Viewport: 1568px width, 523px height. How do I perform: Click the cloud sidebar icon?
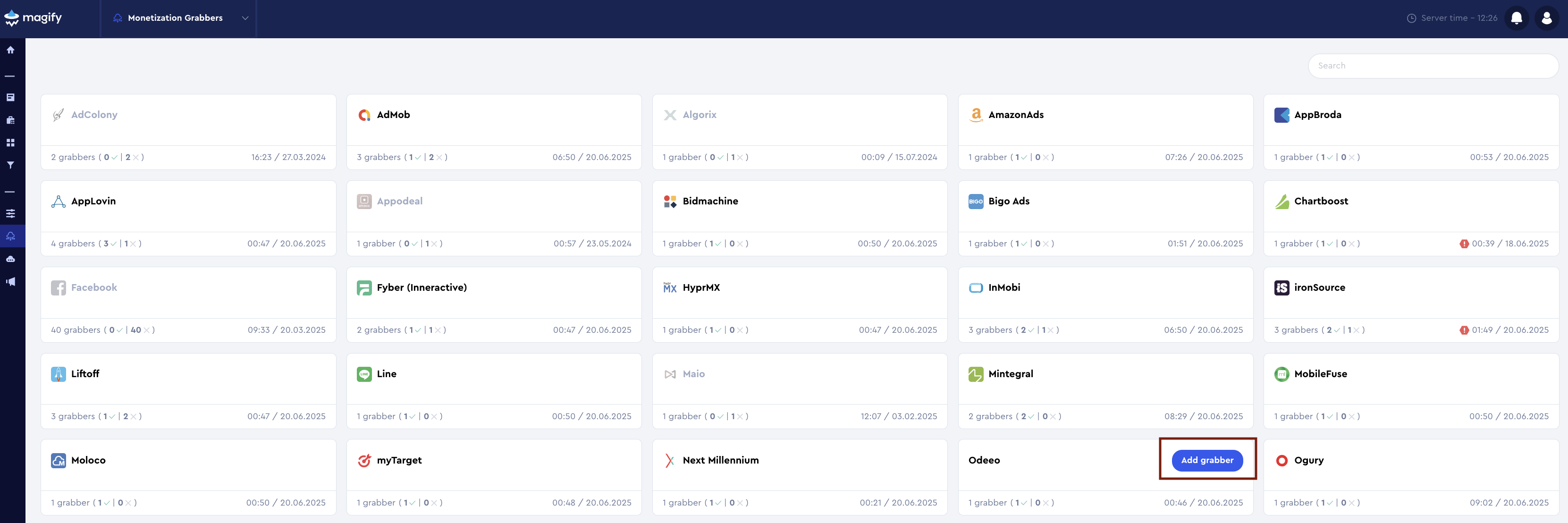tap(10, 259)
